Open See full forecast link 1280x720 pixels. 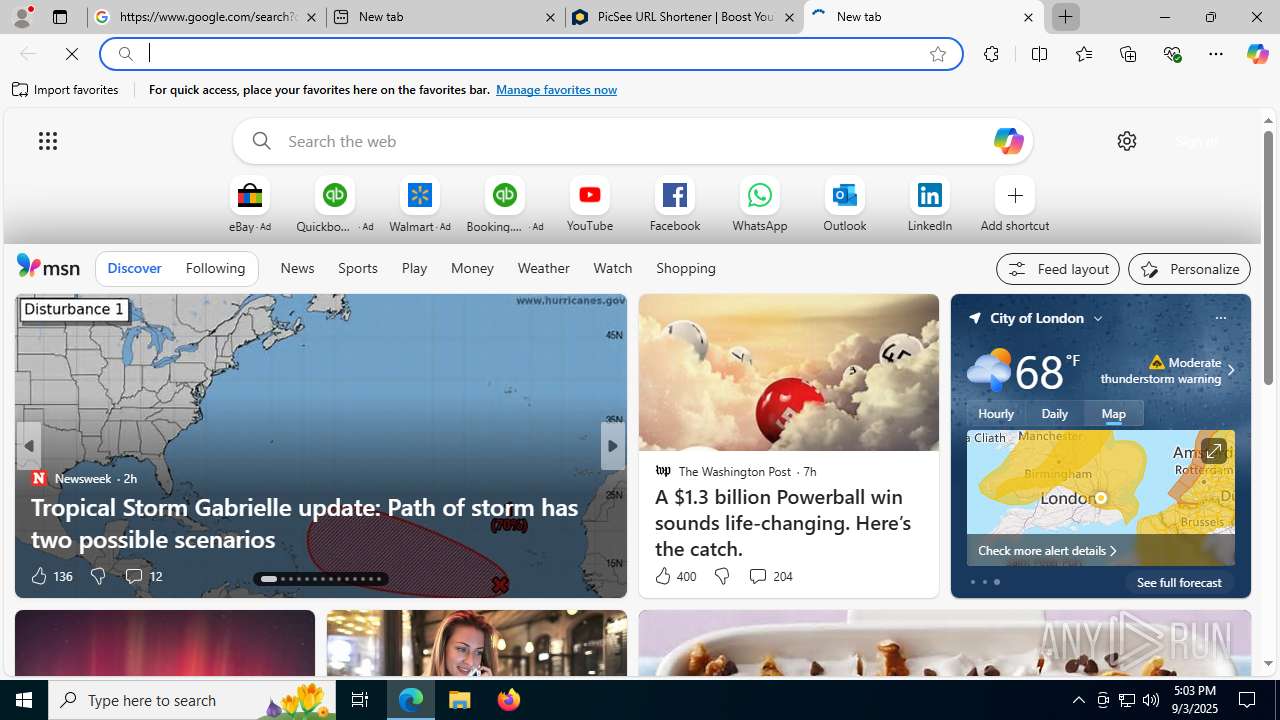[x=1179, y=582]
